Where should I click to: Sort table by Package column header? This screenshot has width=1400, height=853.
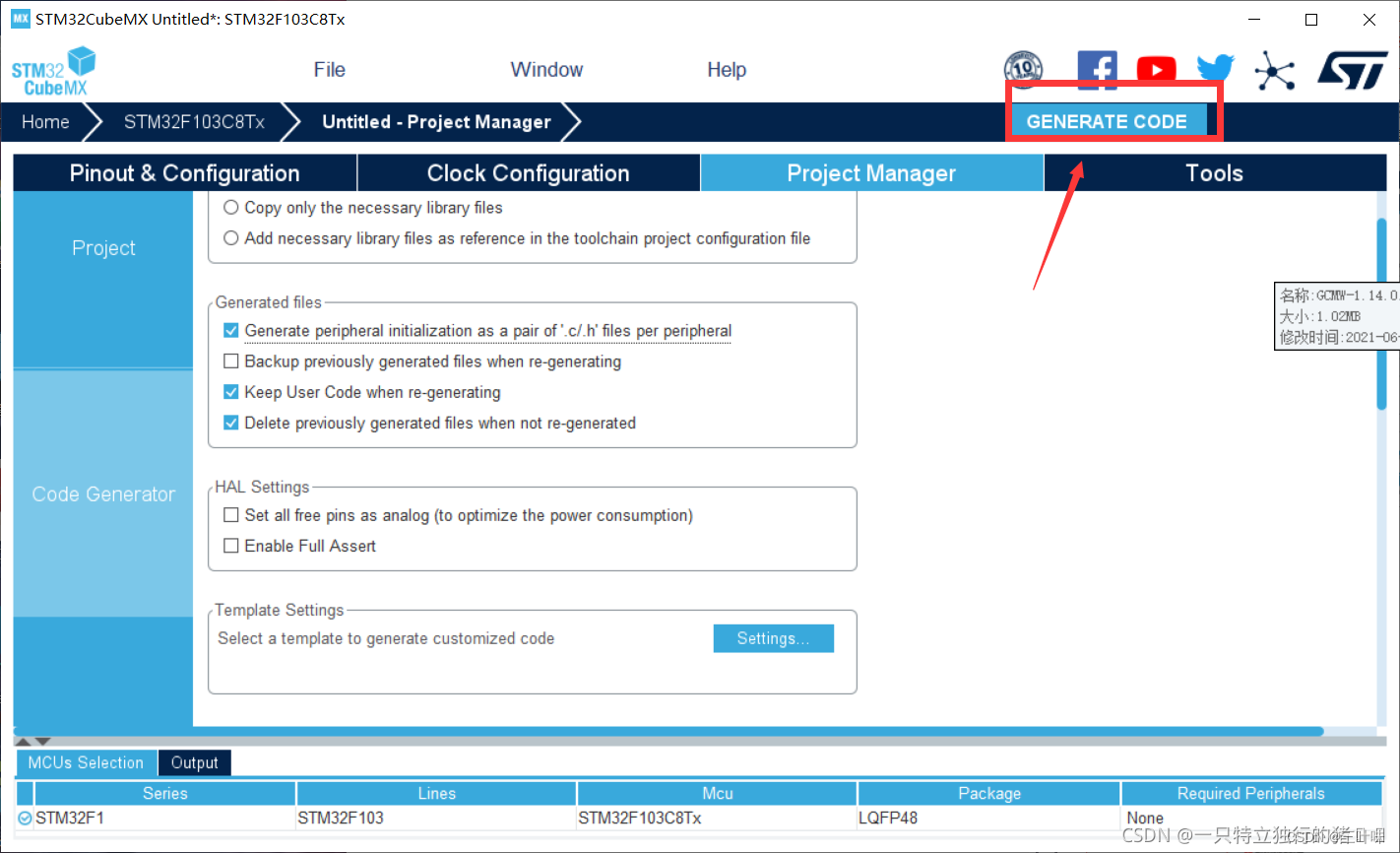pyautogui.click(x=989, y=793)
